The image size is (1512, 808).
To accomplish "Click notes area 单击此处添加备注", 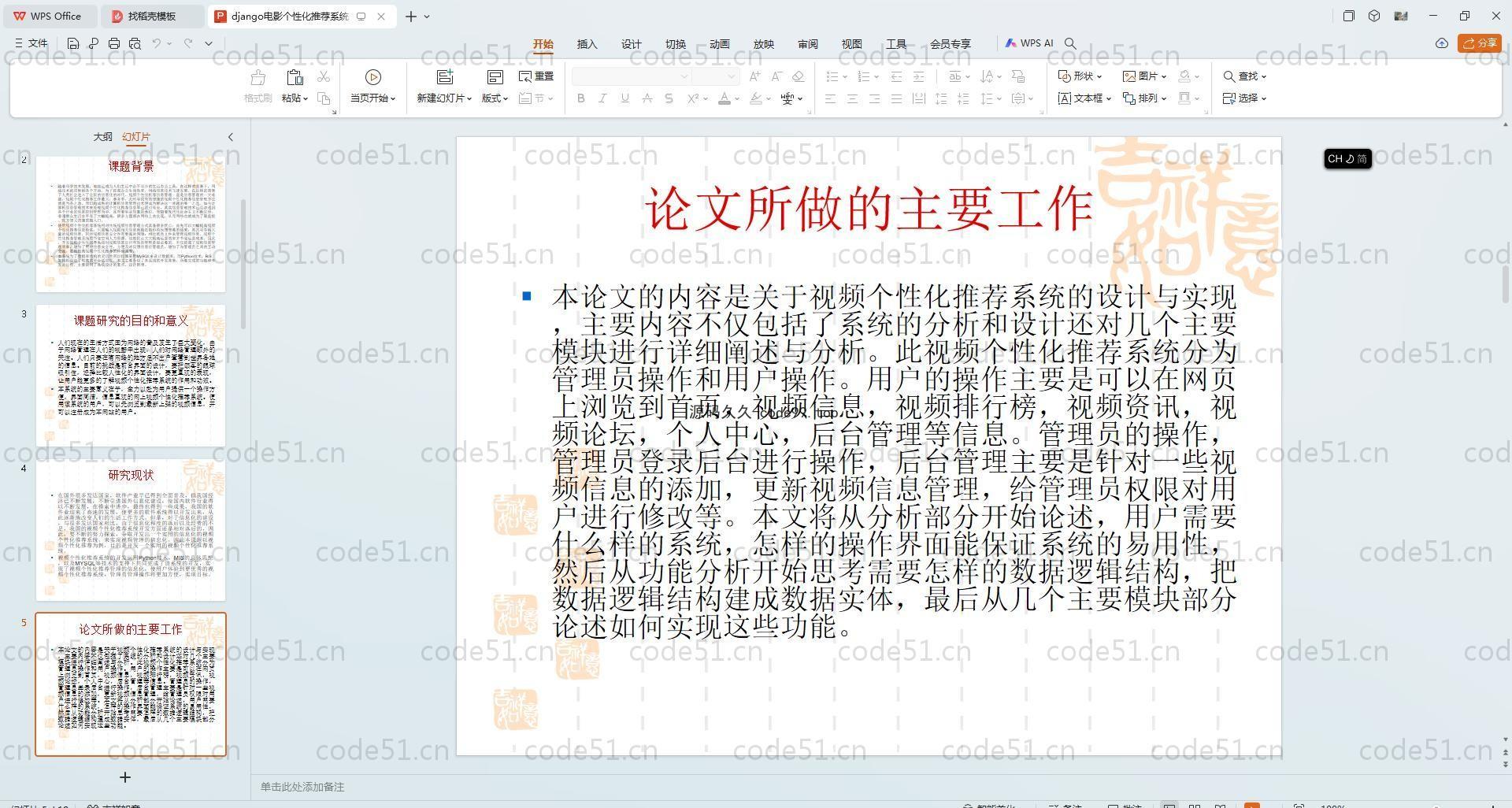I will point(302,787).
